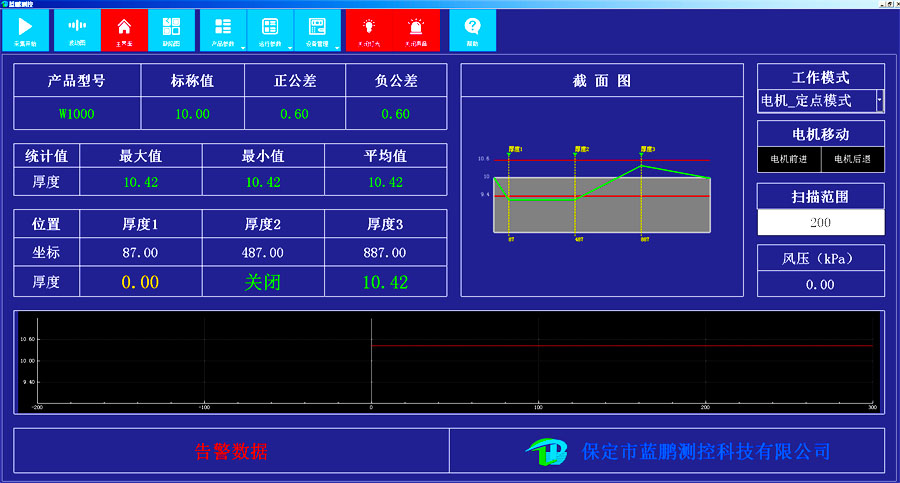Toggle the red alarm siren sound icon
Viewport: 900px width, 483px height.
point(416,27)
